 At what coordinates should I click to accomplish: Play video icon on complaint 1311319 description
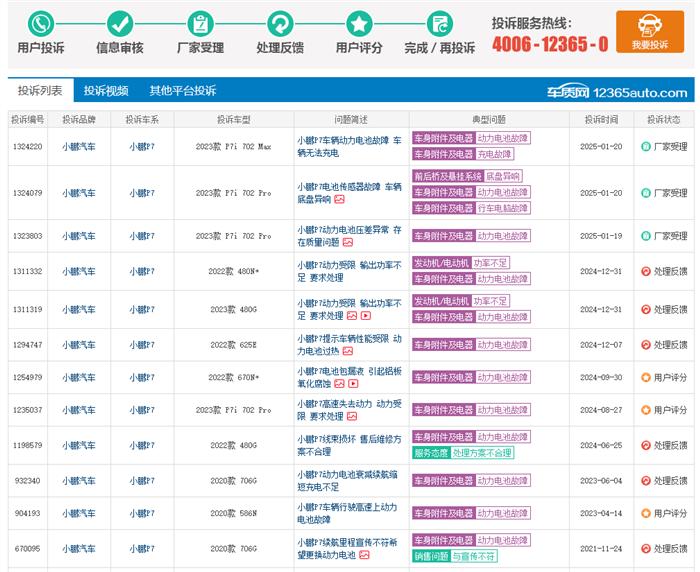pyautogui.click(x=366, y=316)
